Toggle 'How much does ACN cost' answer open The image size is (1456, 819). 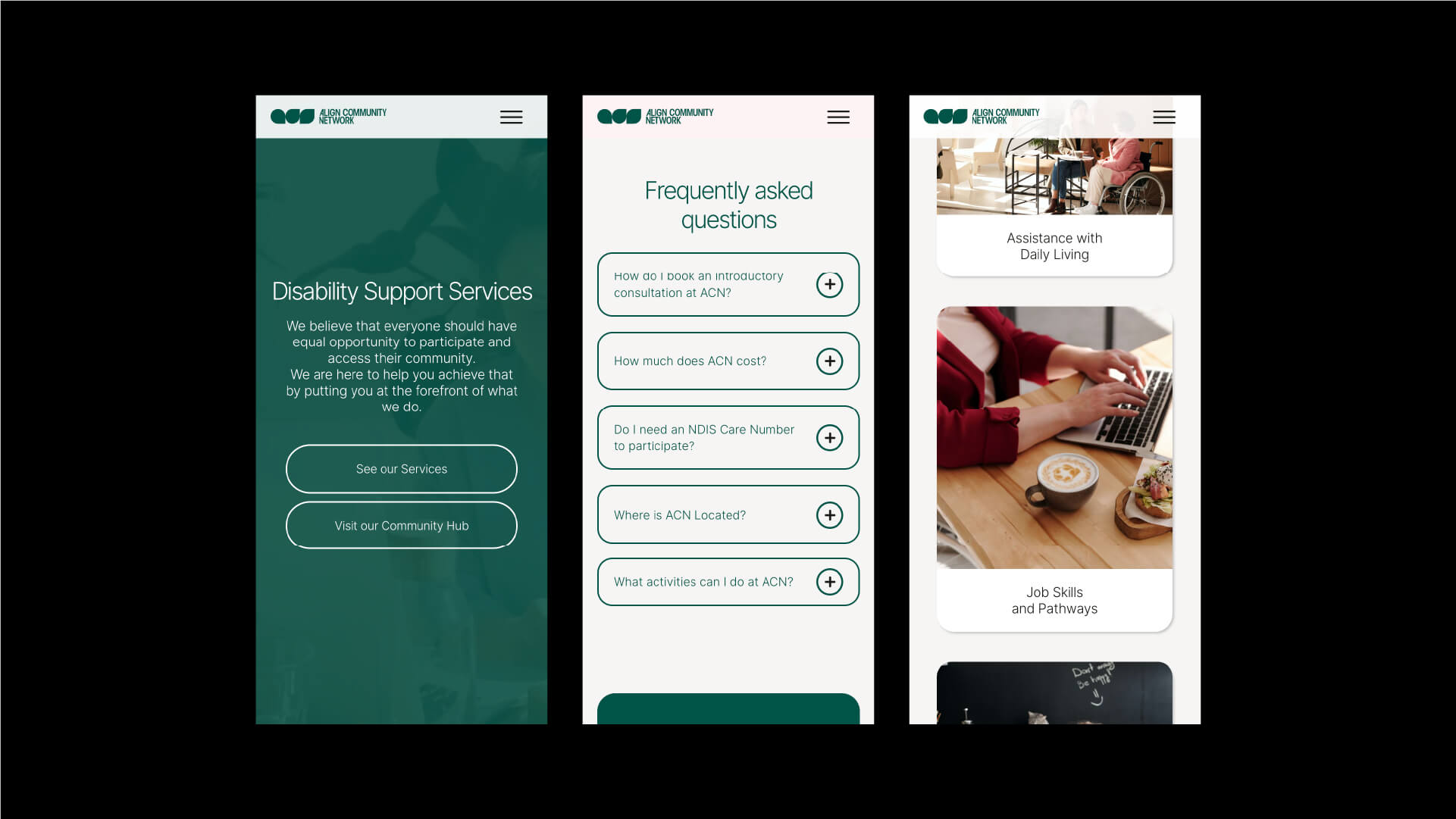click(831, 361)
